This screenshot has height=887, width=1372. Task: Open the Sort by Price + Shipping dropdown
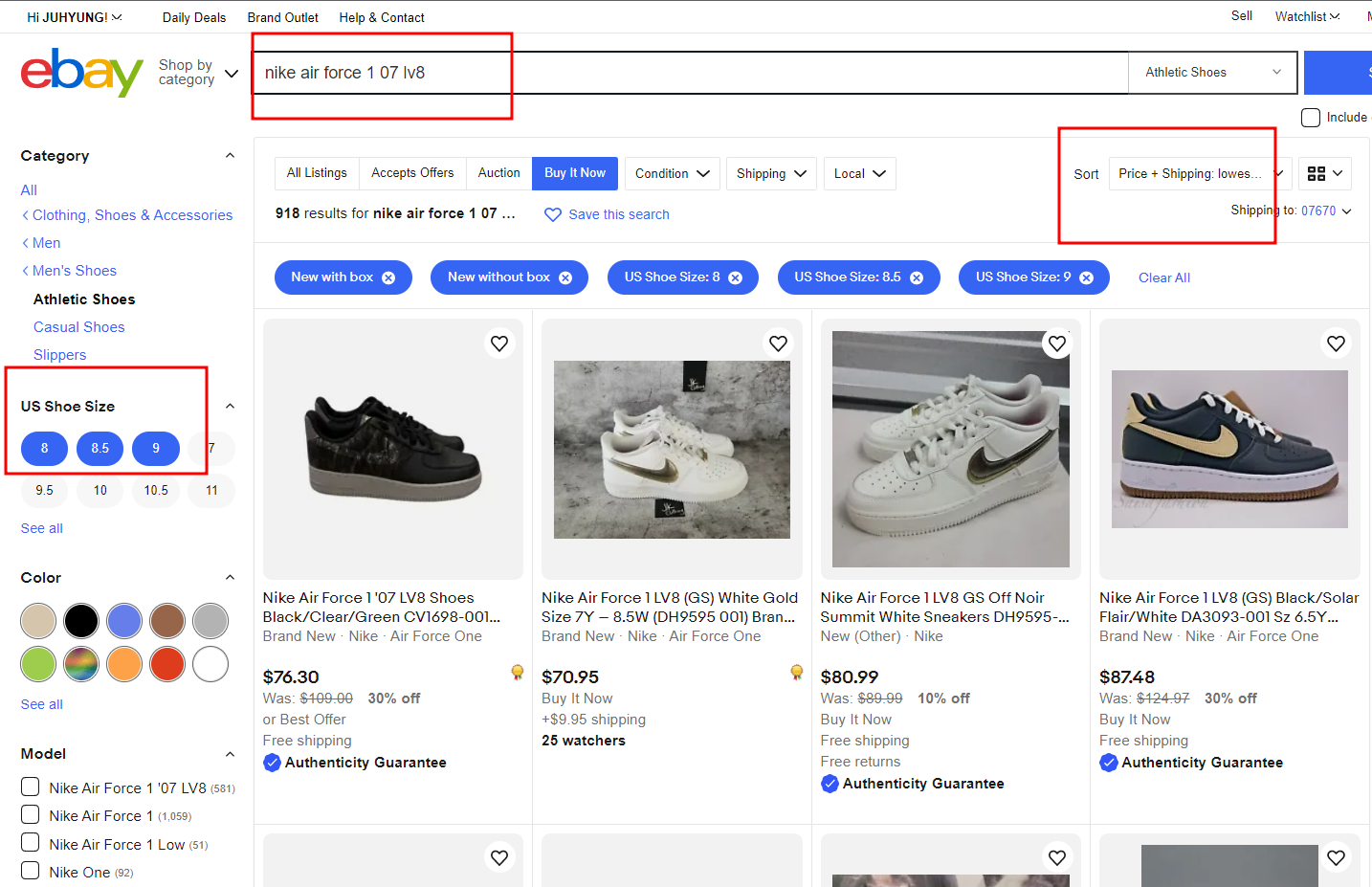tap(1201, 173)
